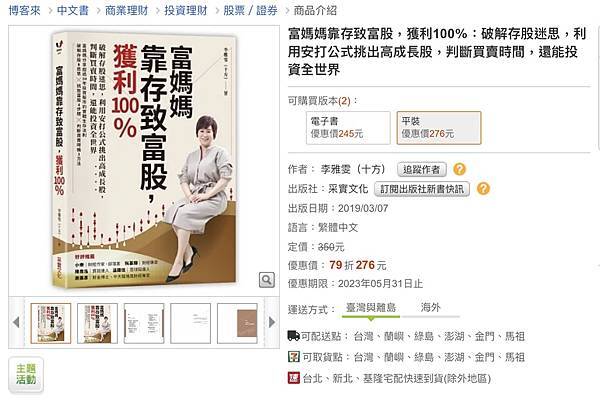Image resolution: width=600 pixels, height=400 pixels.
Task: Open 采實文化 publisher link
Action: click(x=348, y=189)
